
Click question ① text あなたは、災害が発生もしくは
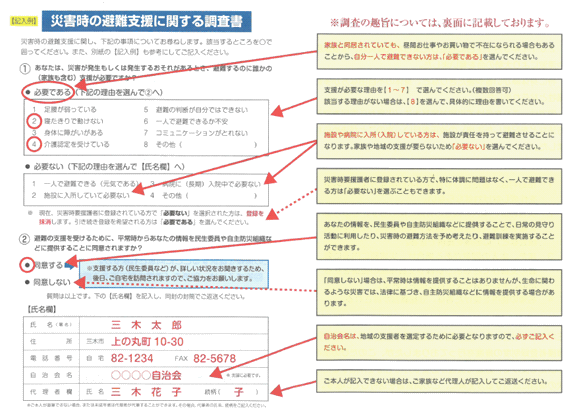click(153, 73)
